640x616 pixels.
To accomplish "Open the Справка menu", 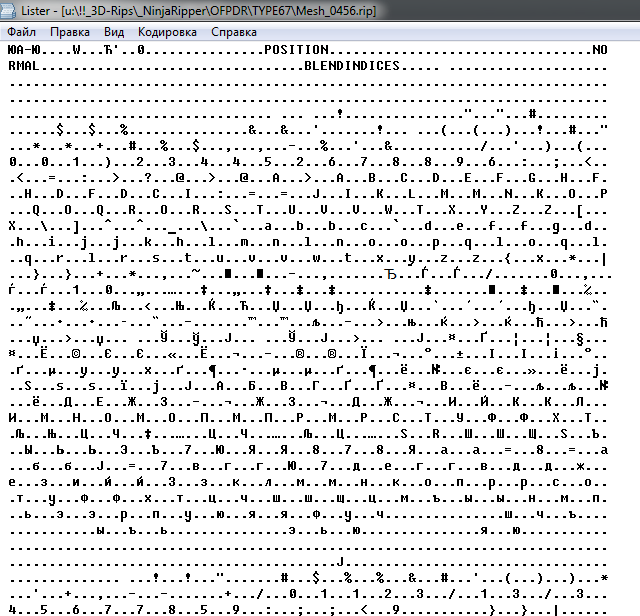I will [x=233, y=32].
